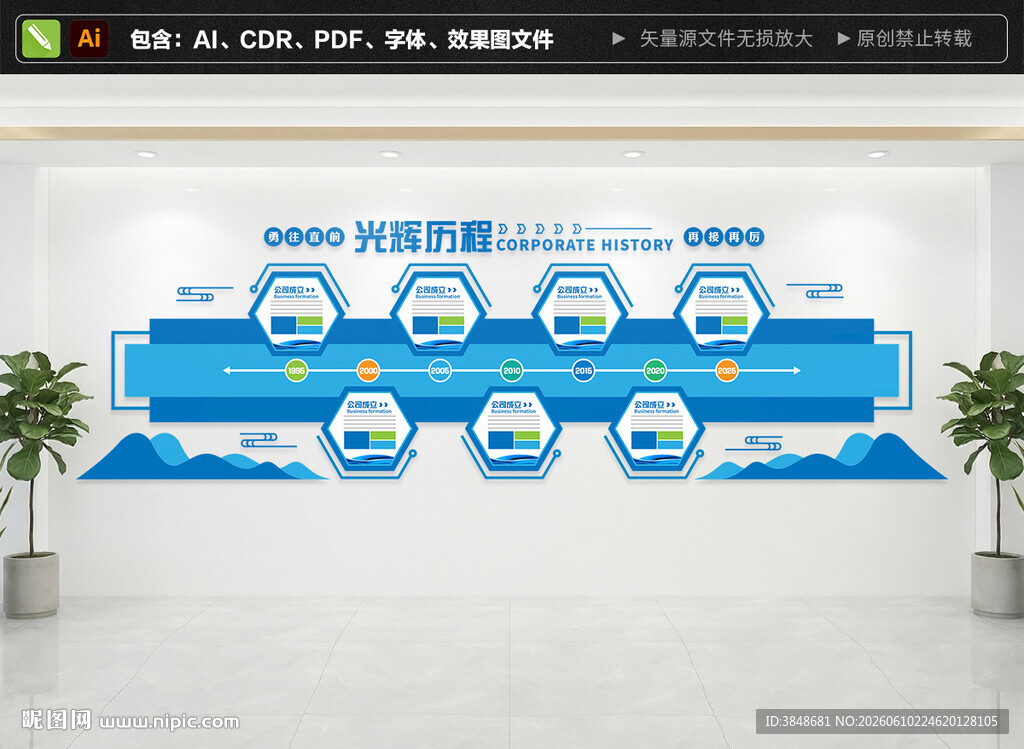Click the round 直 badge
Viewport: 1024px width, 749px height.
click(x=315, y=236)
